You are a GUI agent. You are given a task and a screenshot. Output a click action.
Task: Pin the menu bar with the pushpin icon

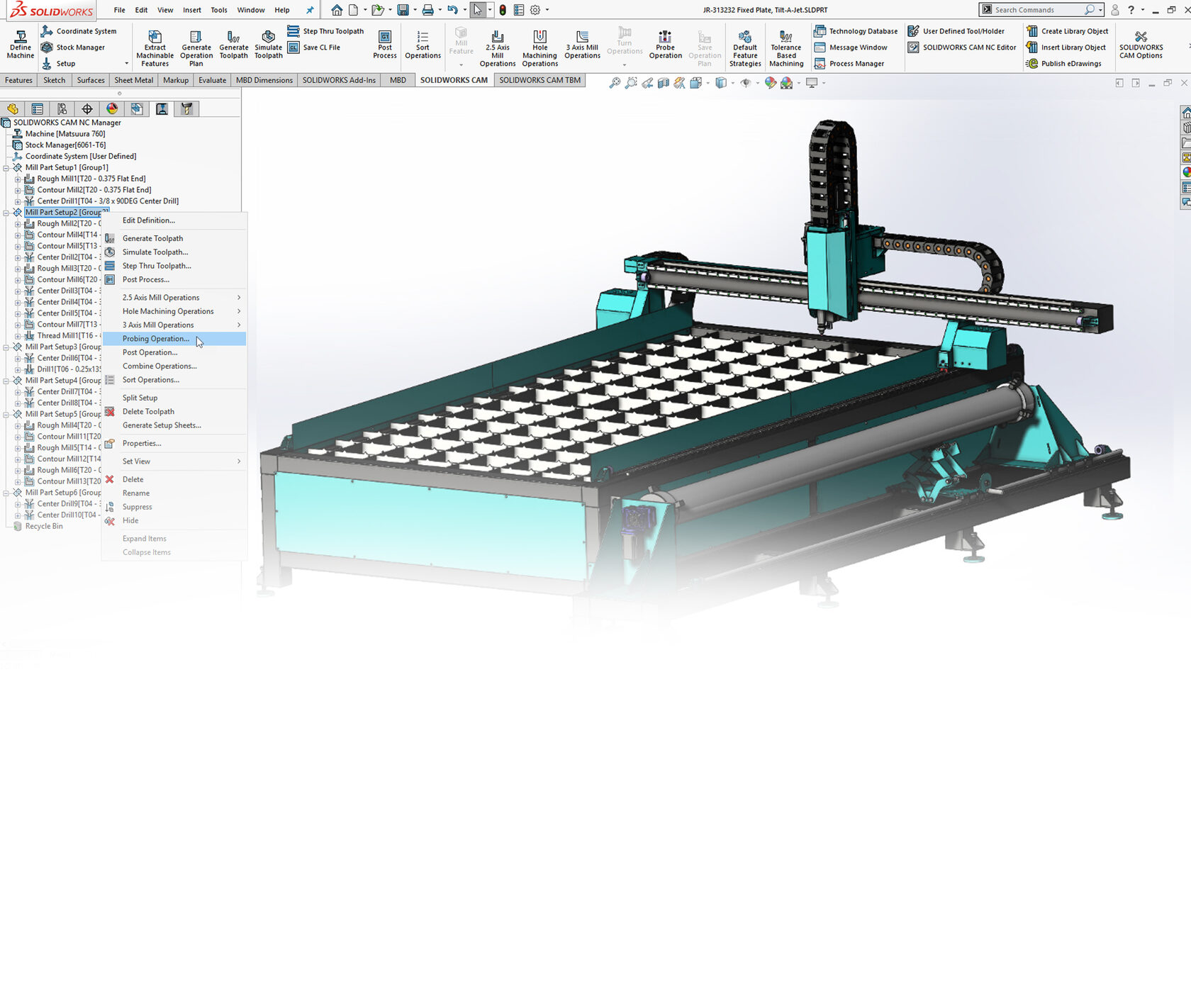click(310, 10)
